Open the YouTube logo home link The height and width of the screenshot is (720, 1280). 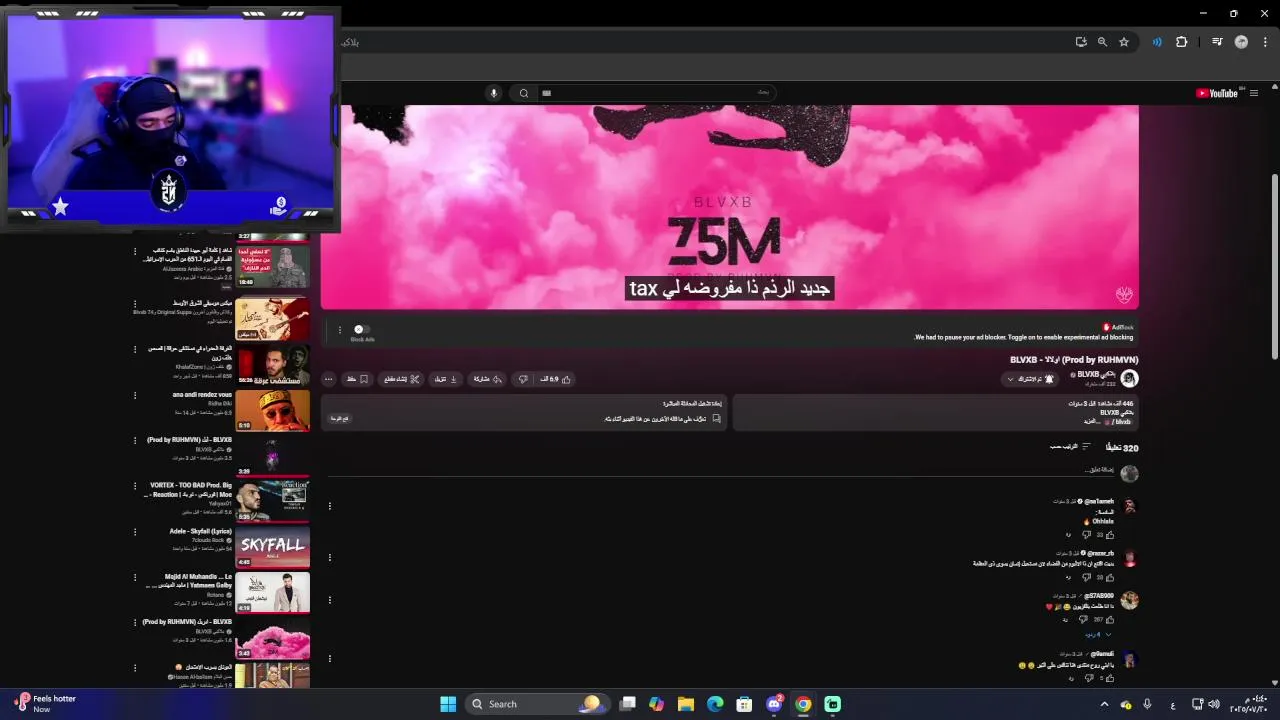(1219, 93)
